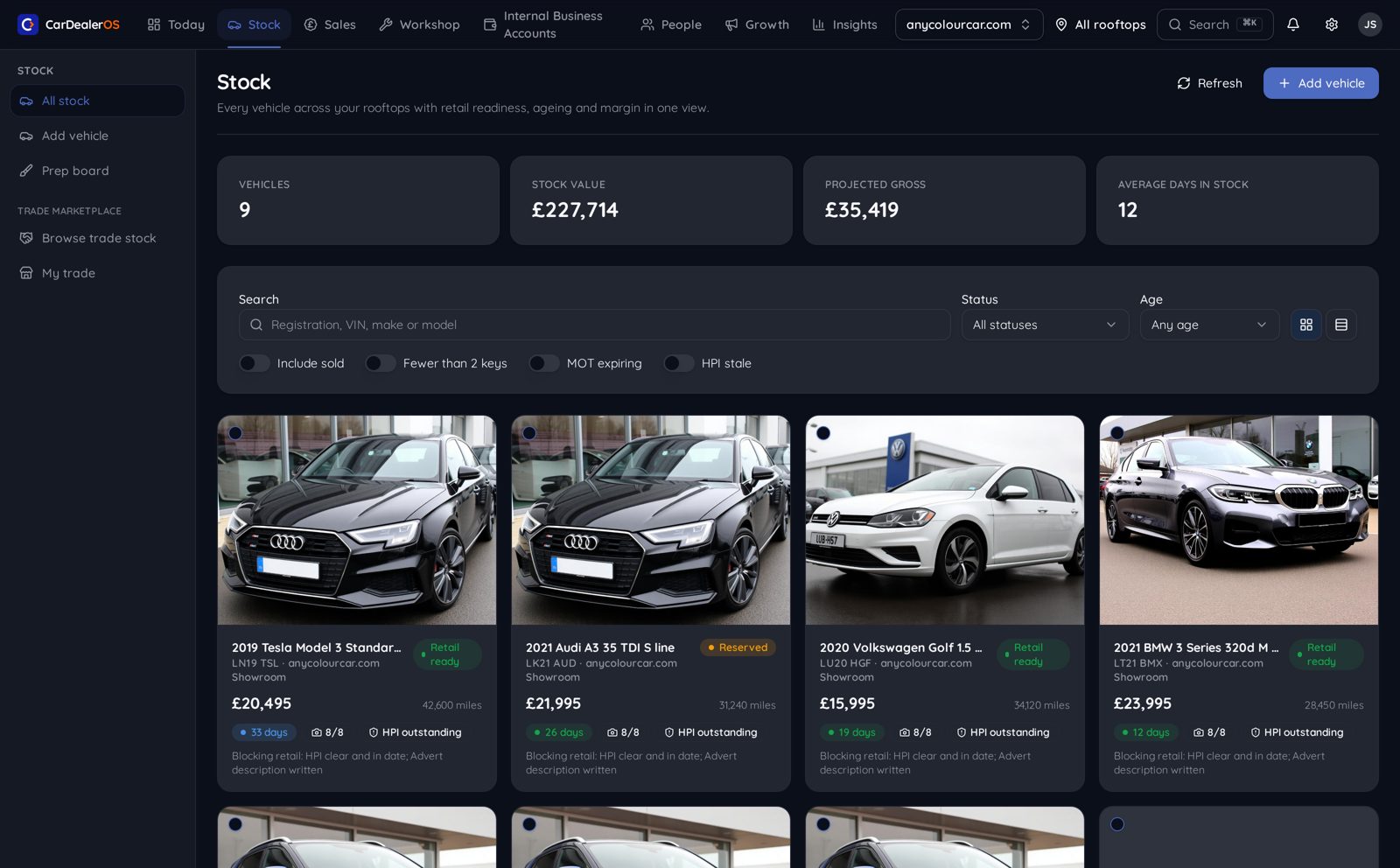The width and height of the screenshot is (1400, 868).
Task: Enable HPI stale filter switch
Action: 679,363
